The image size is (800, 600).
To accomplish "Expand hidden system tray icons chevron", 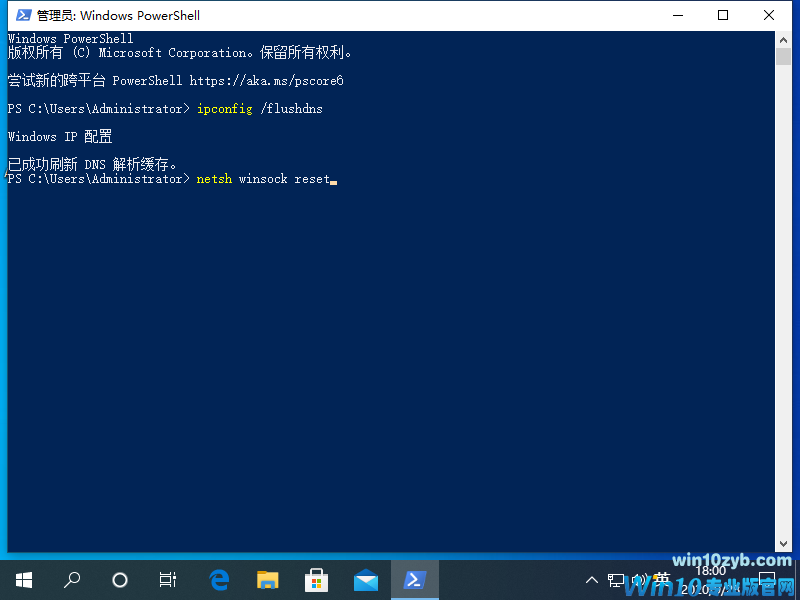I will 590,581.
